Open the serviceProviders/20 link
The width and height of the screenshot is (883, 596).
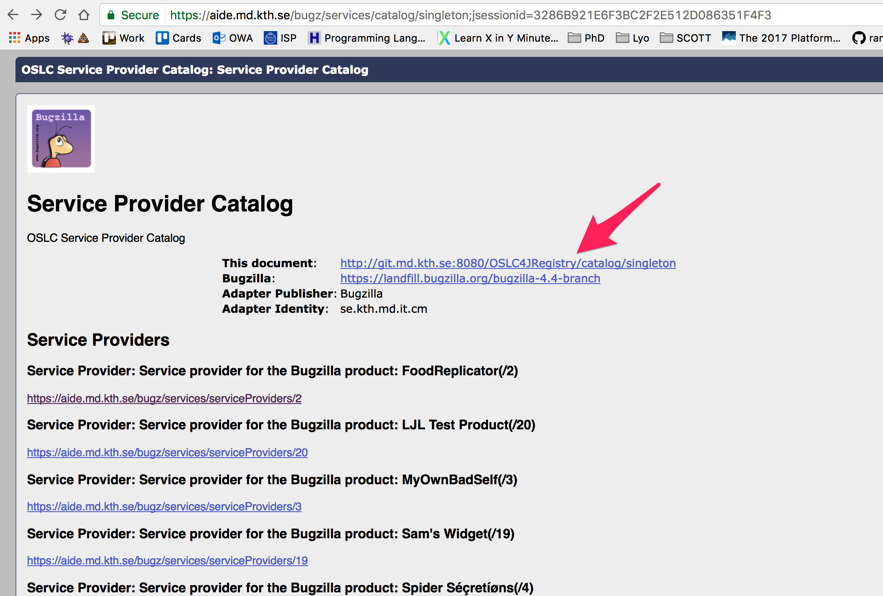(x=167, y=452)
